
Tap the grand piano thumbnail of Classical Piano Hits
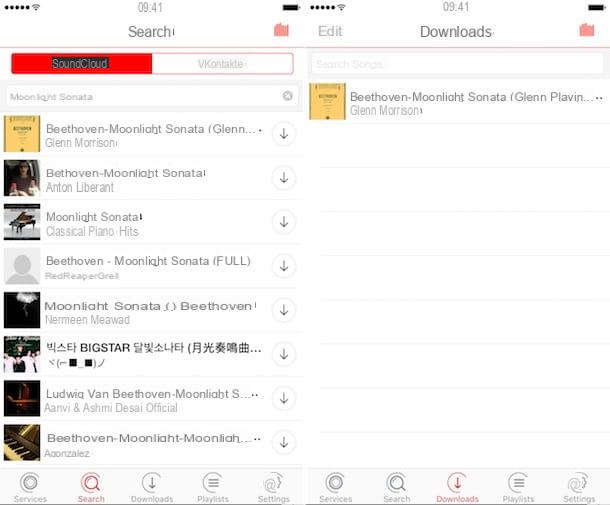coord(22,222)
